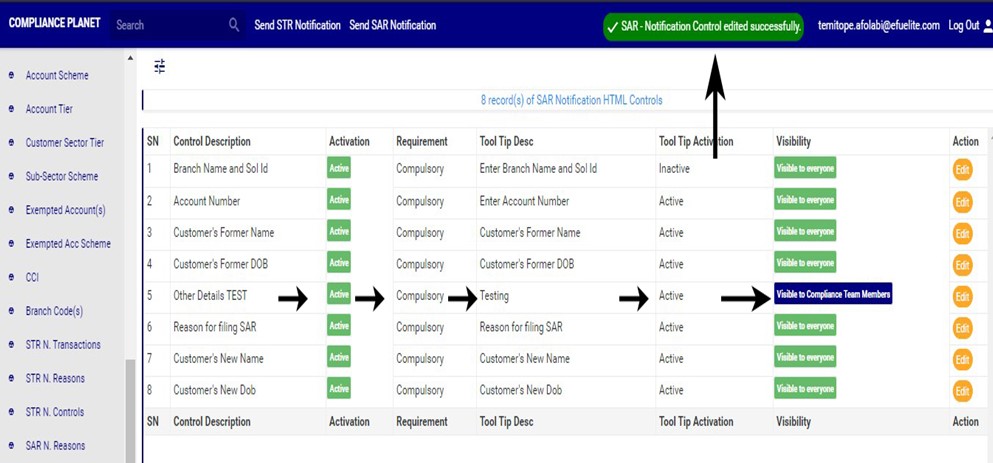Click the user profile icon beside Log Out
The height and width of the screenshot is (463, 993).
click(987, 26)
